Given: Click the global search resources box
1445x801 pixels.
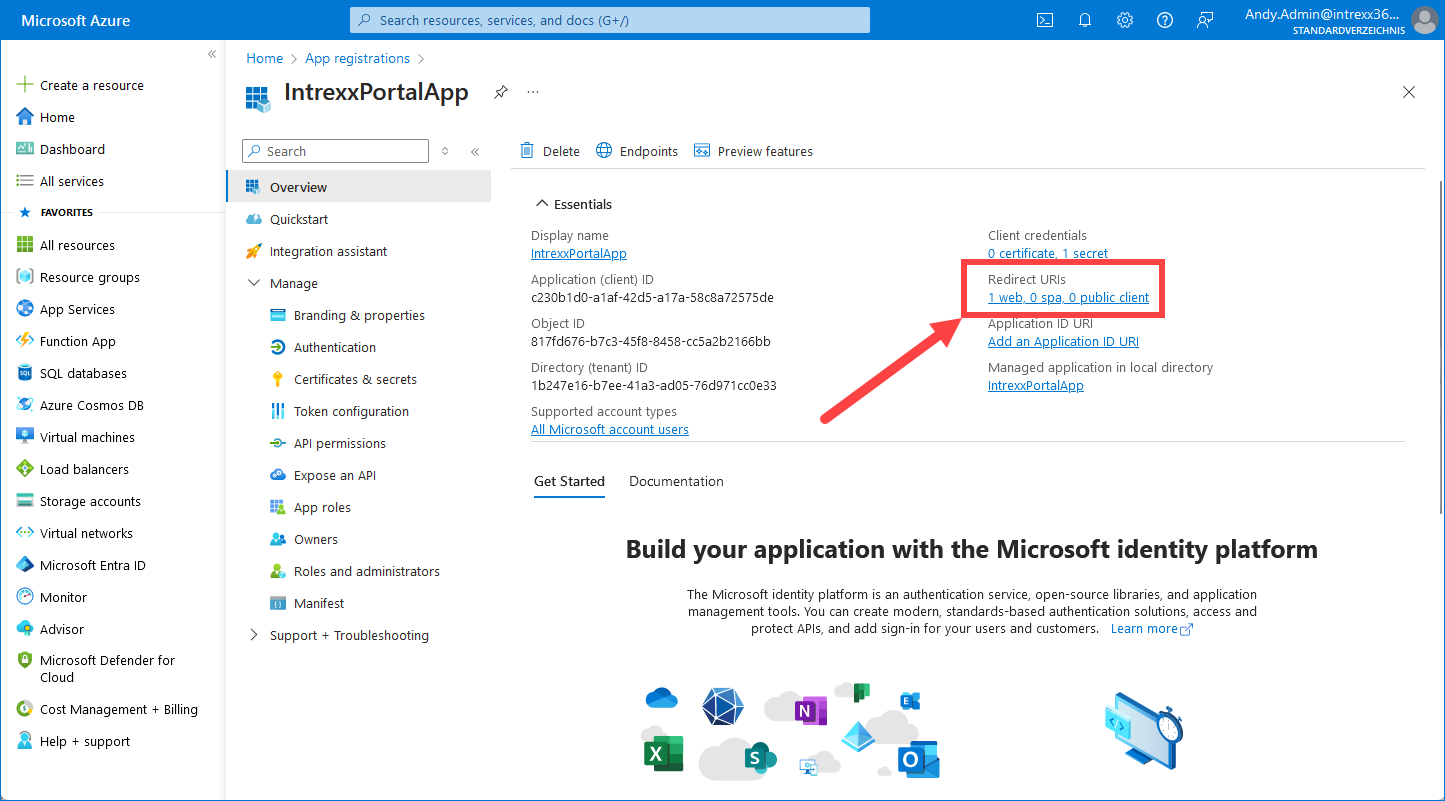Looking at the screenshot, I should point(610,20).
